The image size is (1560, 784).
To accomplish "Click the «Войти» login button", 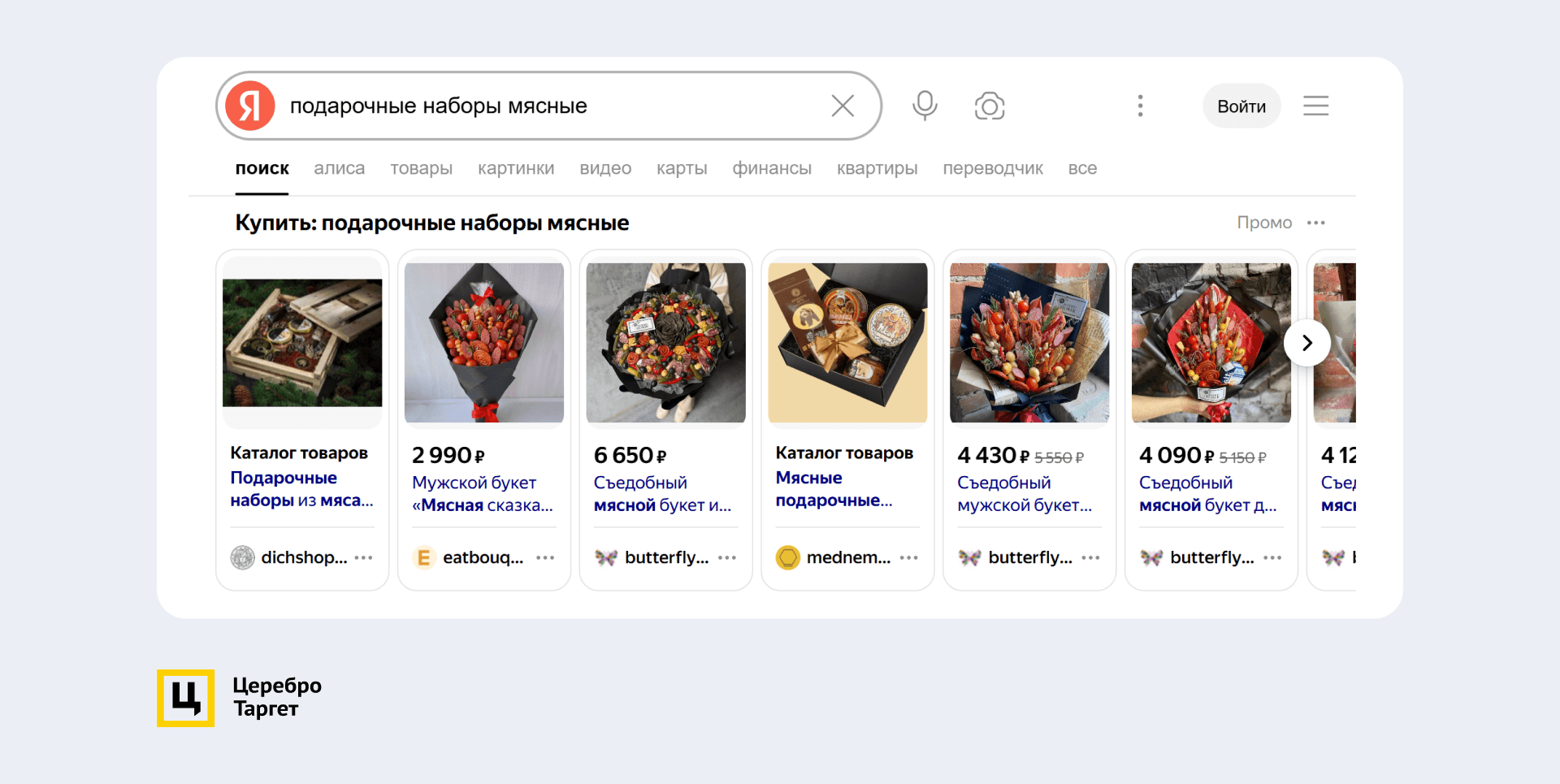I will click(1241, 106).
